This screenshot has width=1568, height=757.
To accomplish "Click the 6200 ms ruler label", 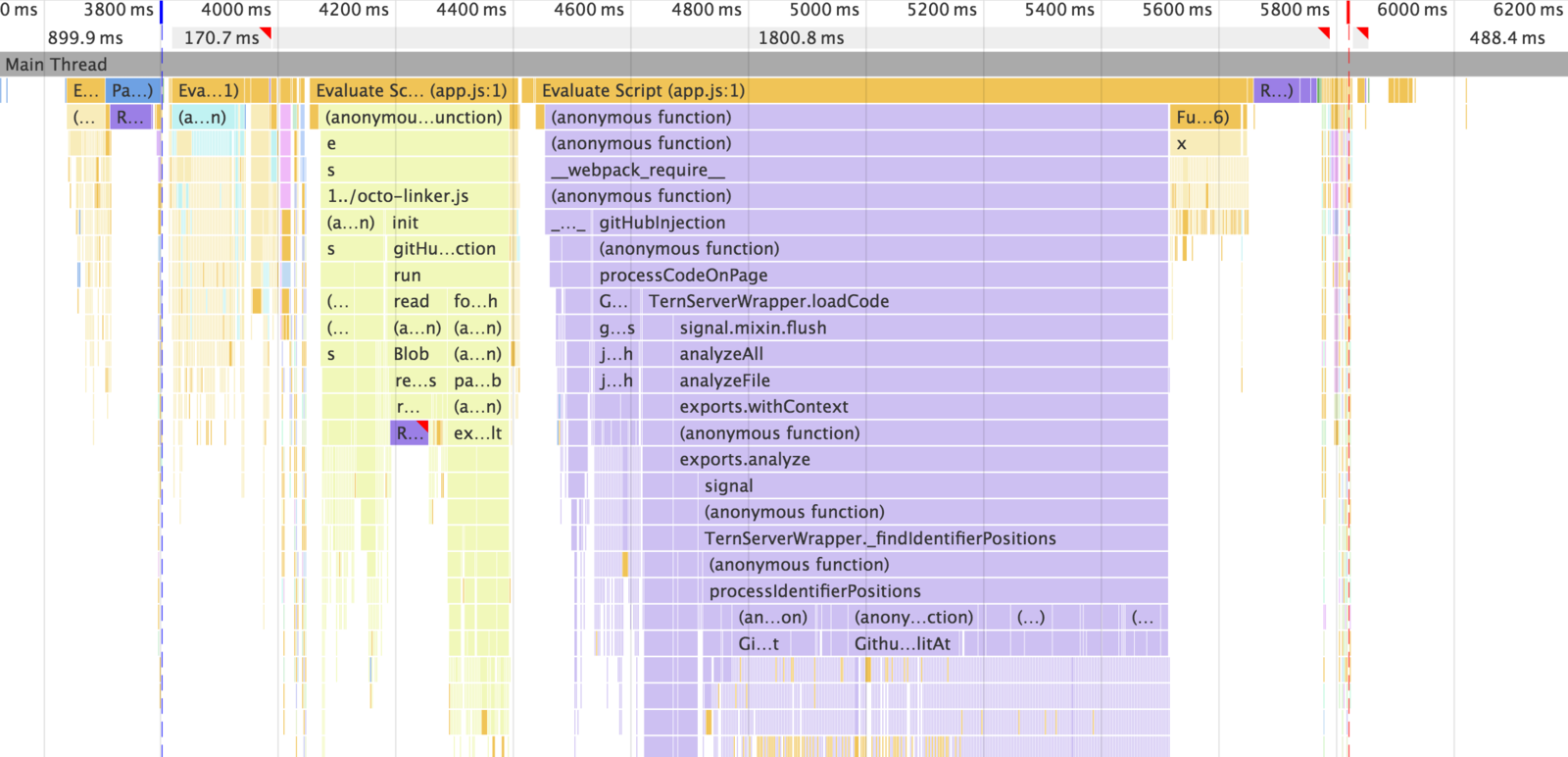I will tap(1529, 10).
